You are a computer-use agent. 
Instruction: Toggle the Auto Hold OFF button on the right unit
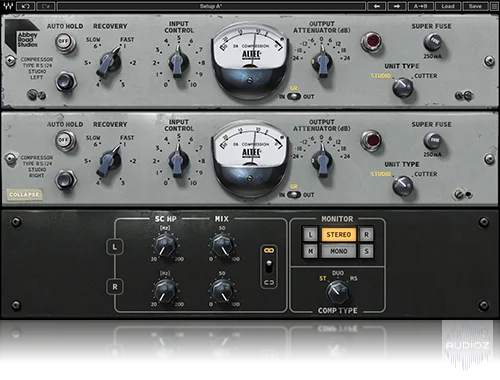pyautogui.click(x=64, y=140)
